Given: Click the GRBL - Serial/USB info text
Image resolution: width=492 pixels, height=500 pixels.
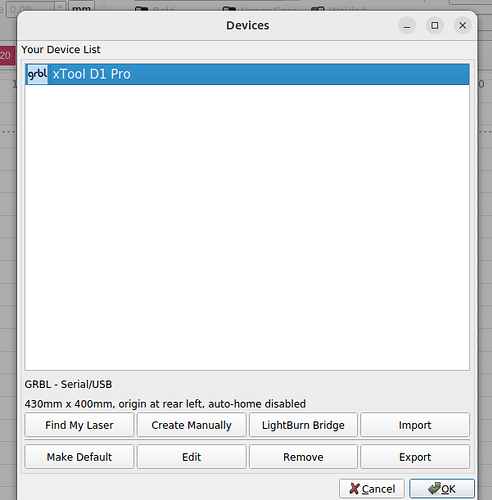Looking at the screenshot, I should tap(68, 384).
